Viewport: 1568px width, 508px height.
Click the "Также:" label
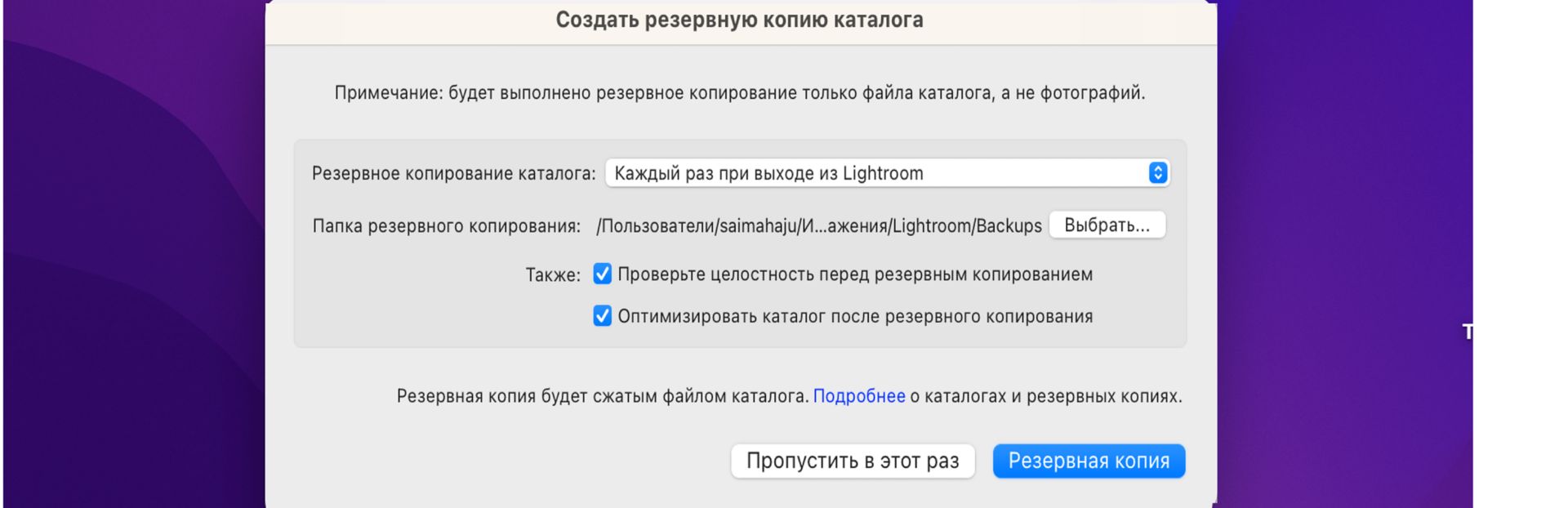[552, 275]
